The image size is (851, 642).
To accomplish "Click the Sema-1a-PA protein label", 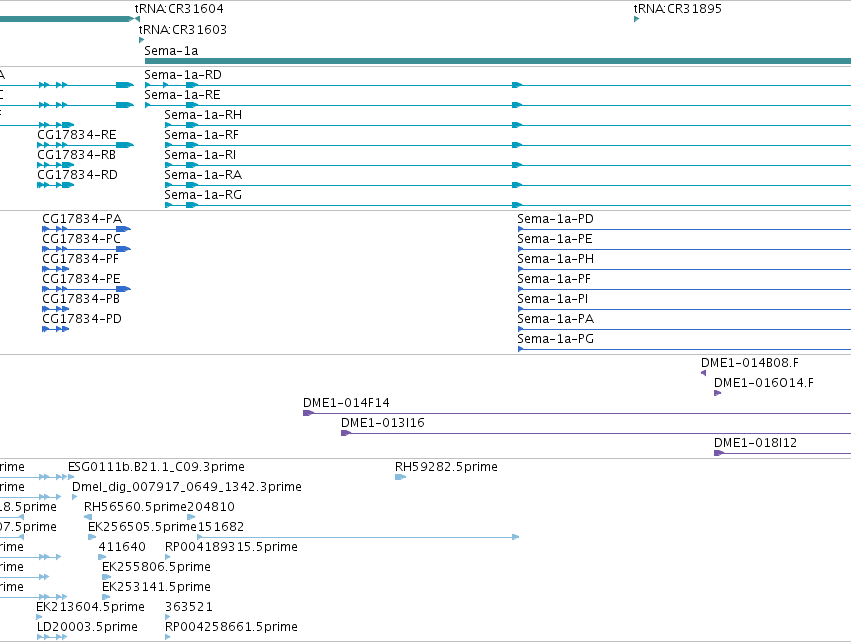I will (555, 320).
